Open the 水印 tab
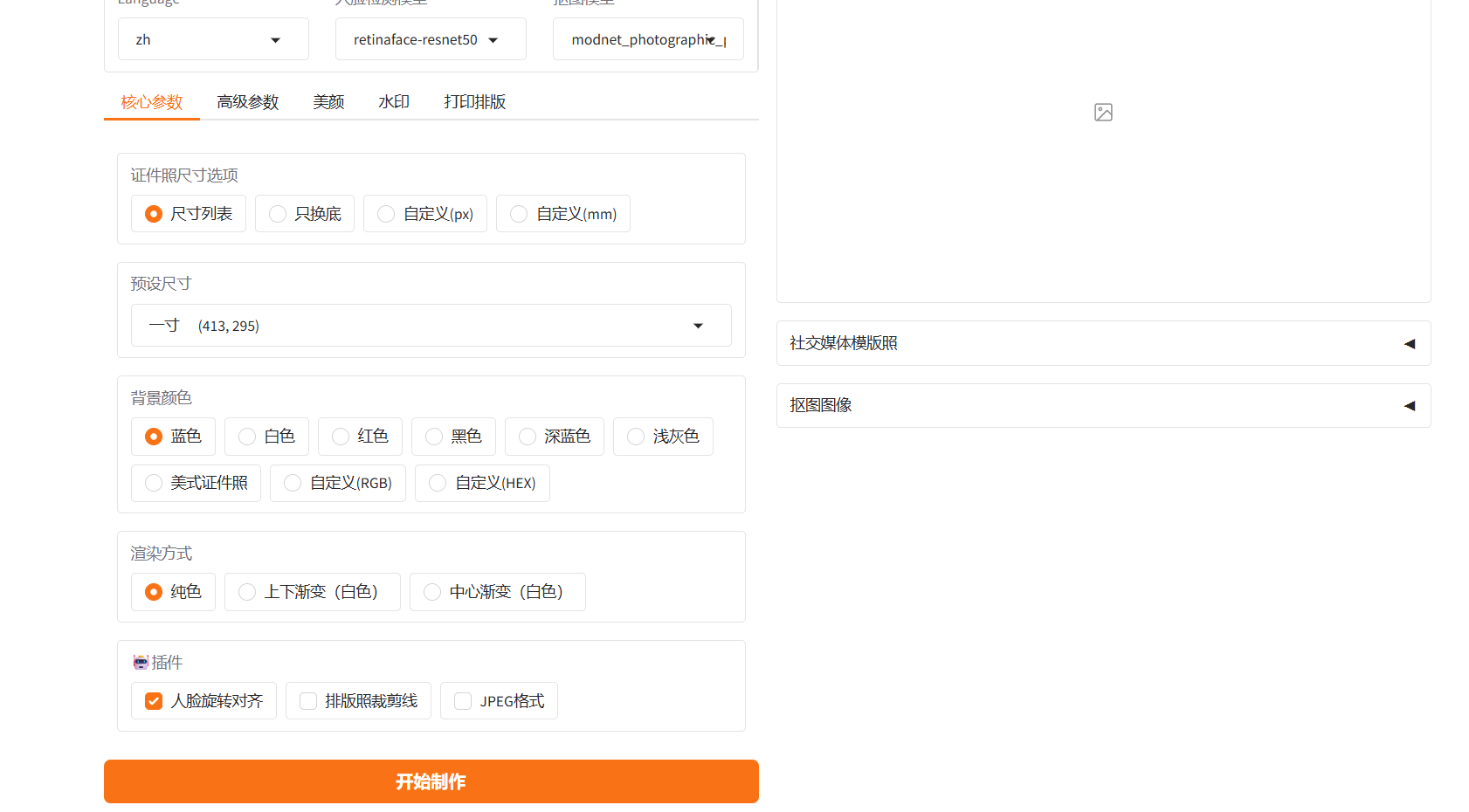Image resolution: width=1469 pixels, height=812 pixels. (394, 102)
